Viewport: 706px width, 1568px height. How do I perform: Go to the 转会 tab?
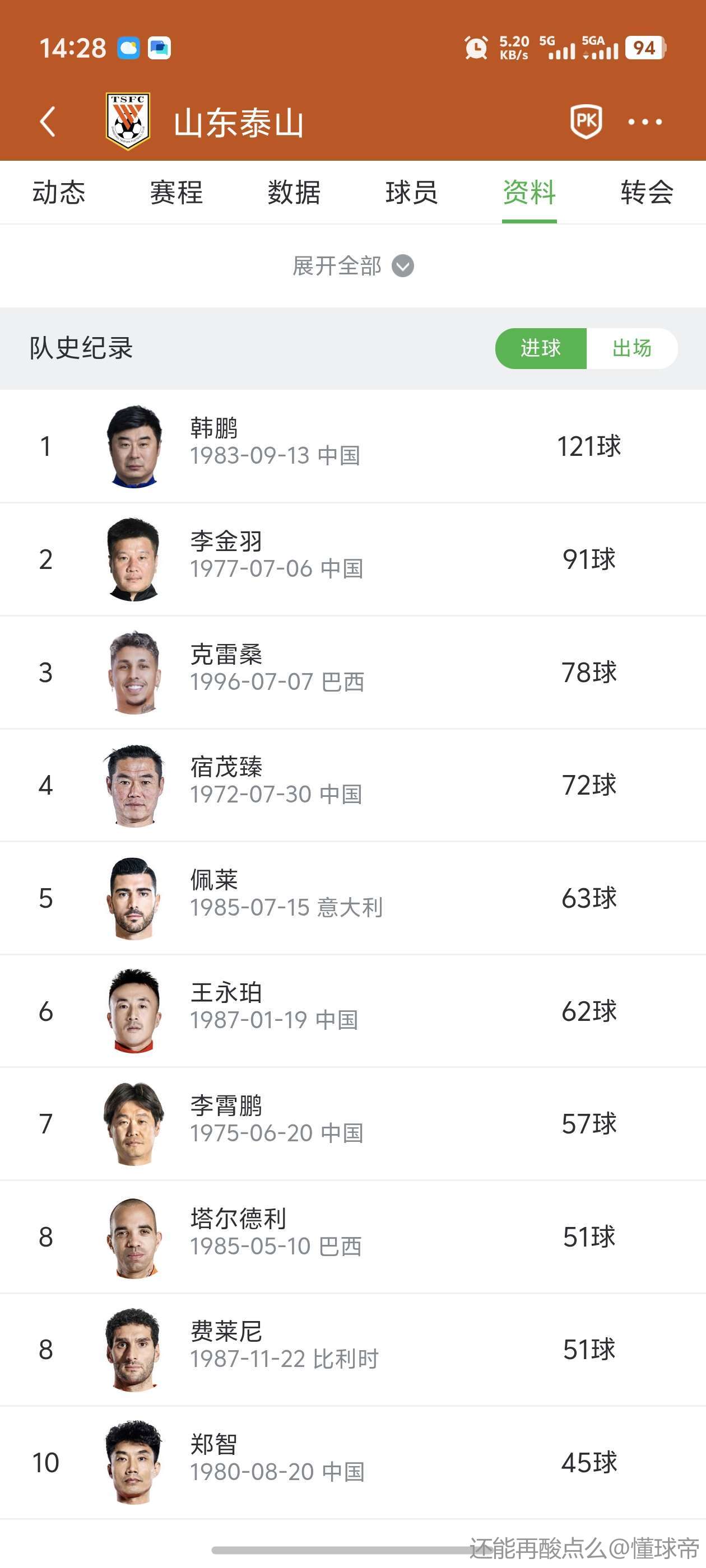click(x=647, y=192)
